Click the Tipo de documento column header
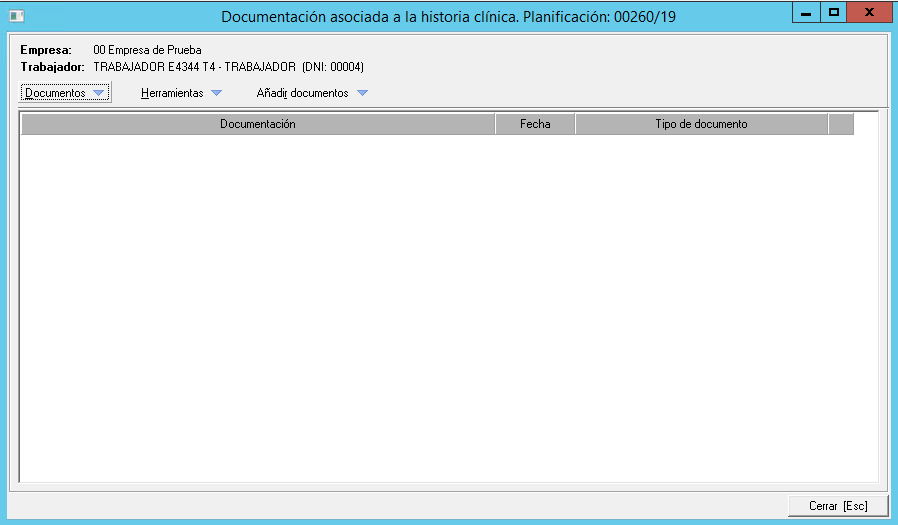This screenshot has height=525, width=898. [x=701, y=124]
